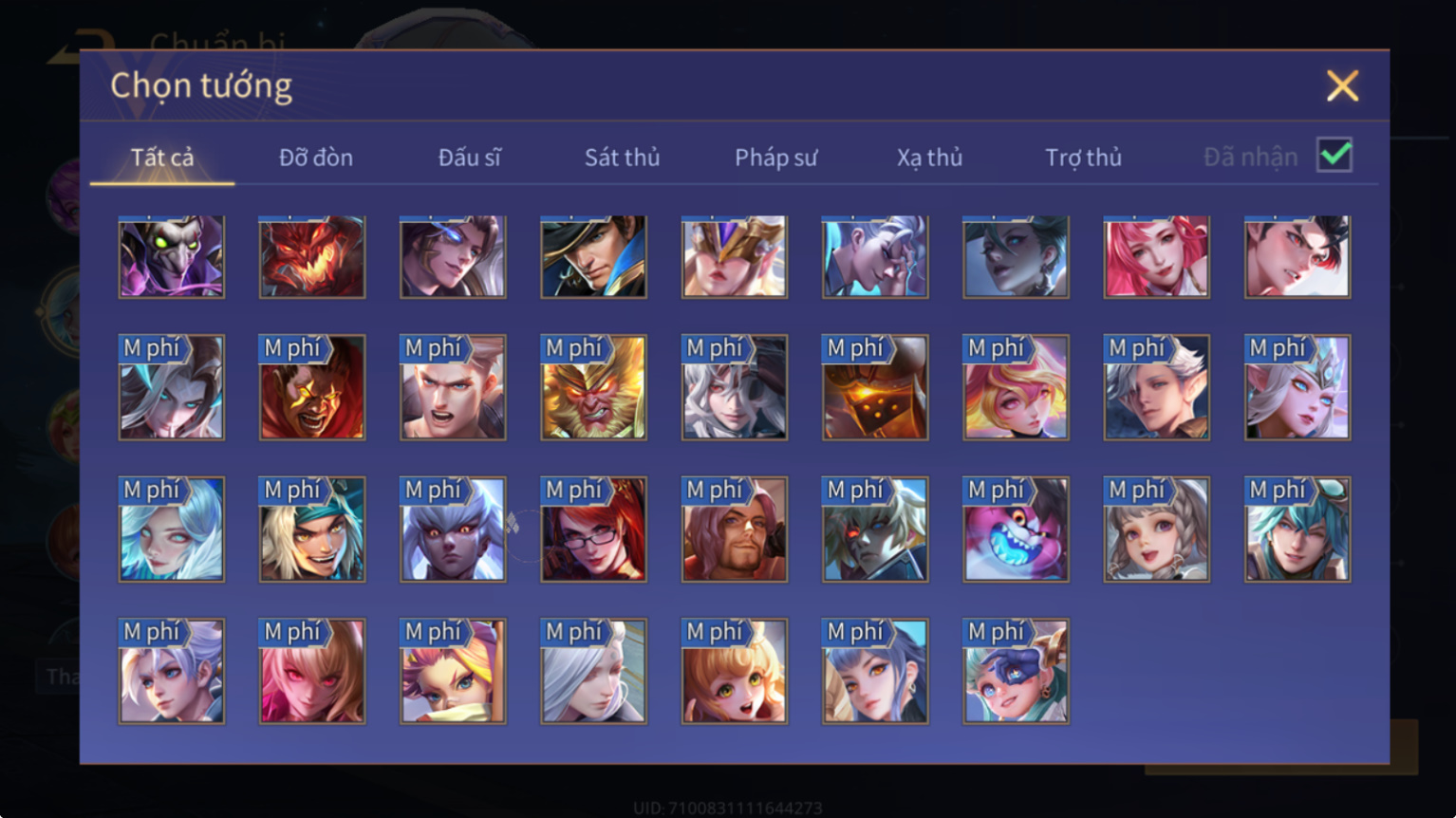The image size is (1456, 818).
Task: Open the Đấu sĩ tab
Action: (470, 158)
